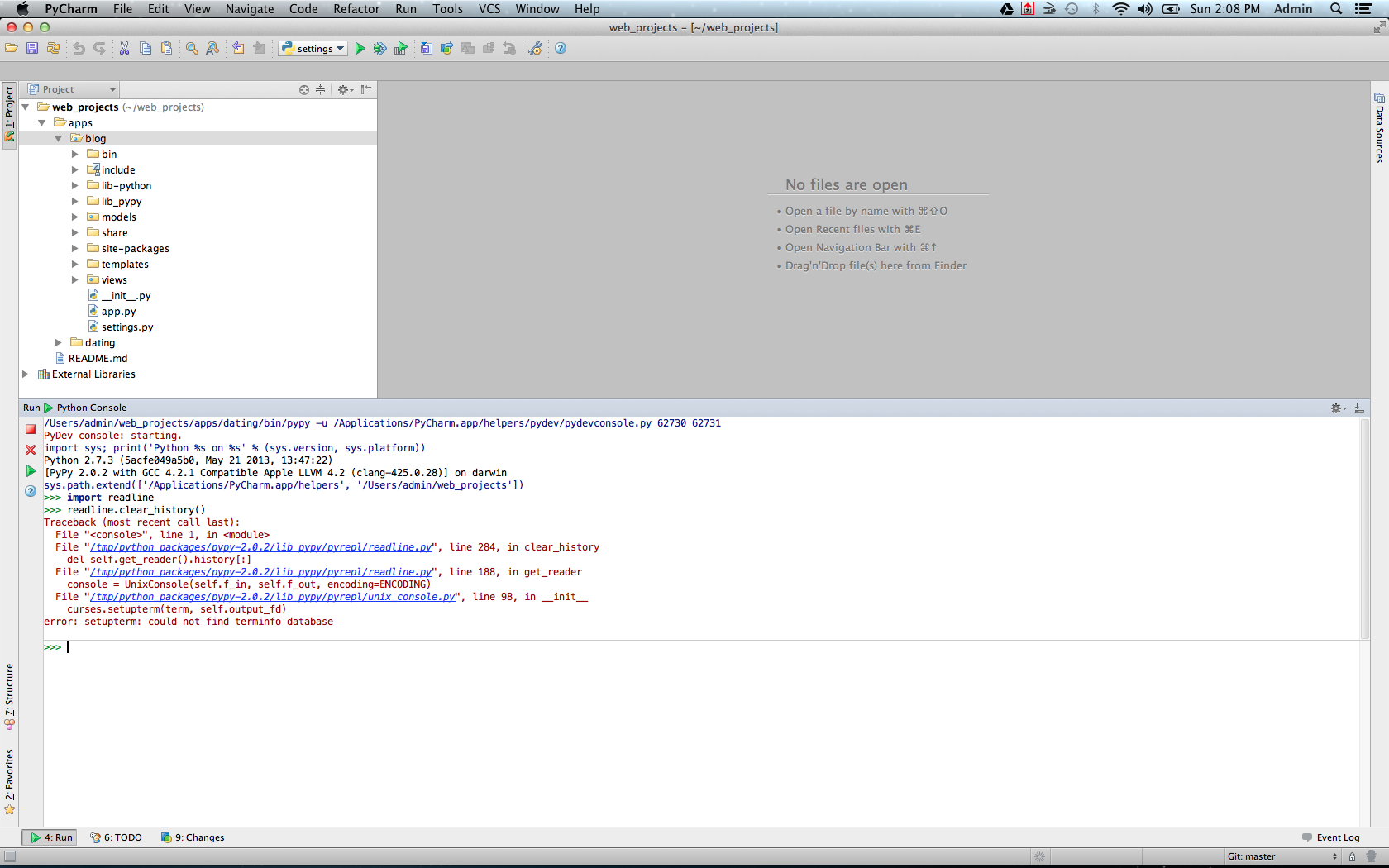1389x868 pixels.
Task: Click the Cut icon in the toolbar
Action: (123, 48)
